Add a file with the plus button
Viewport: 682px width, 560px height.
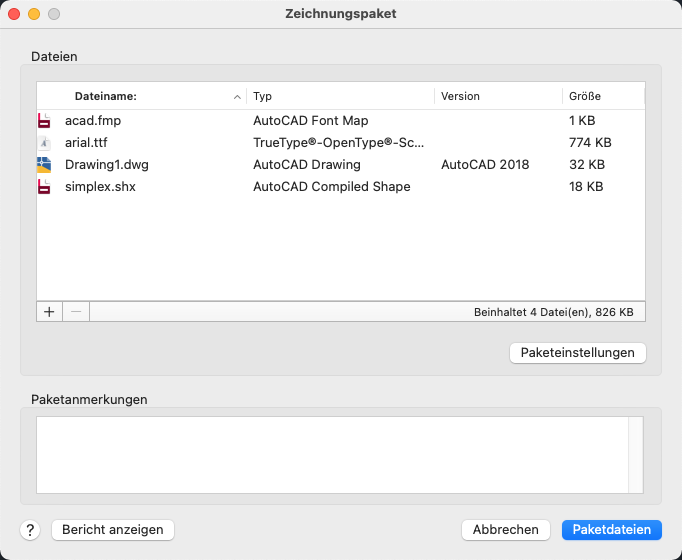[49, 312]
